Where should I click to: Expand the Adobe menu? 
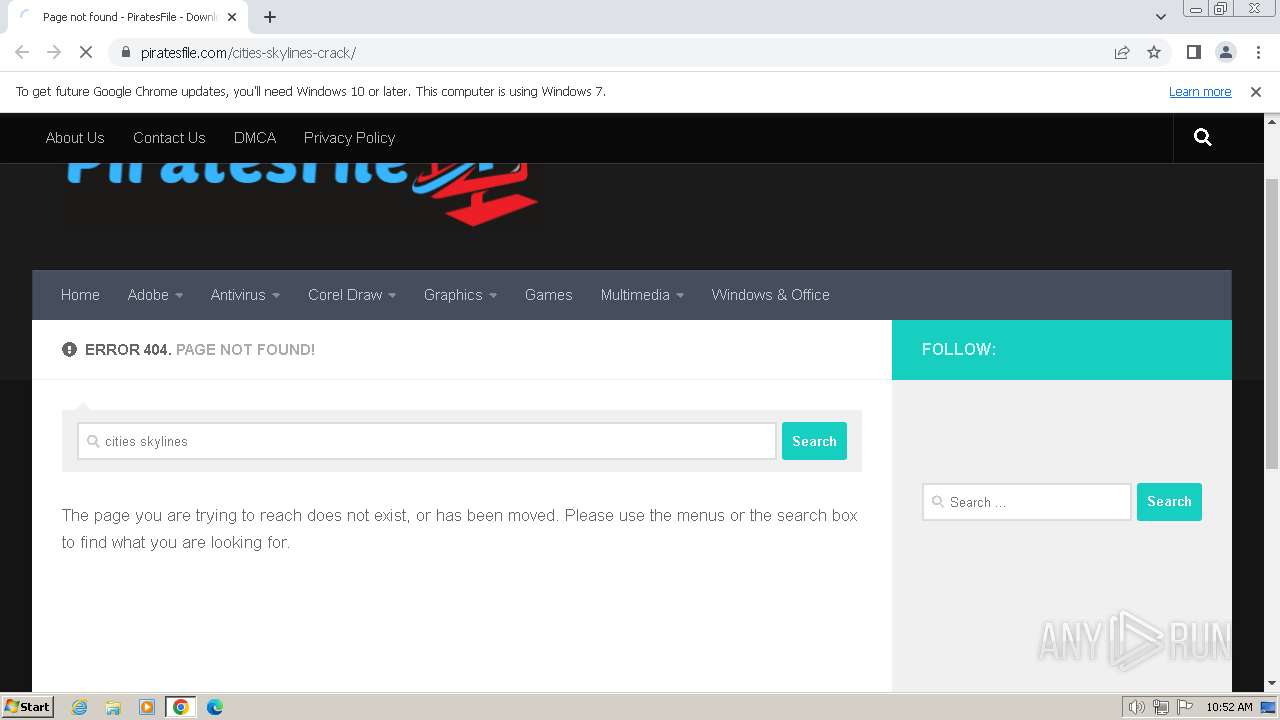155,295
